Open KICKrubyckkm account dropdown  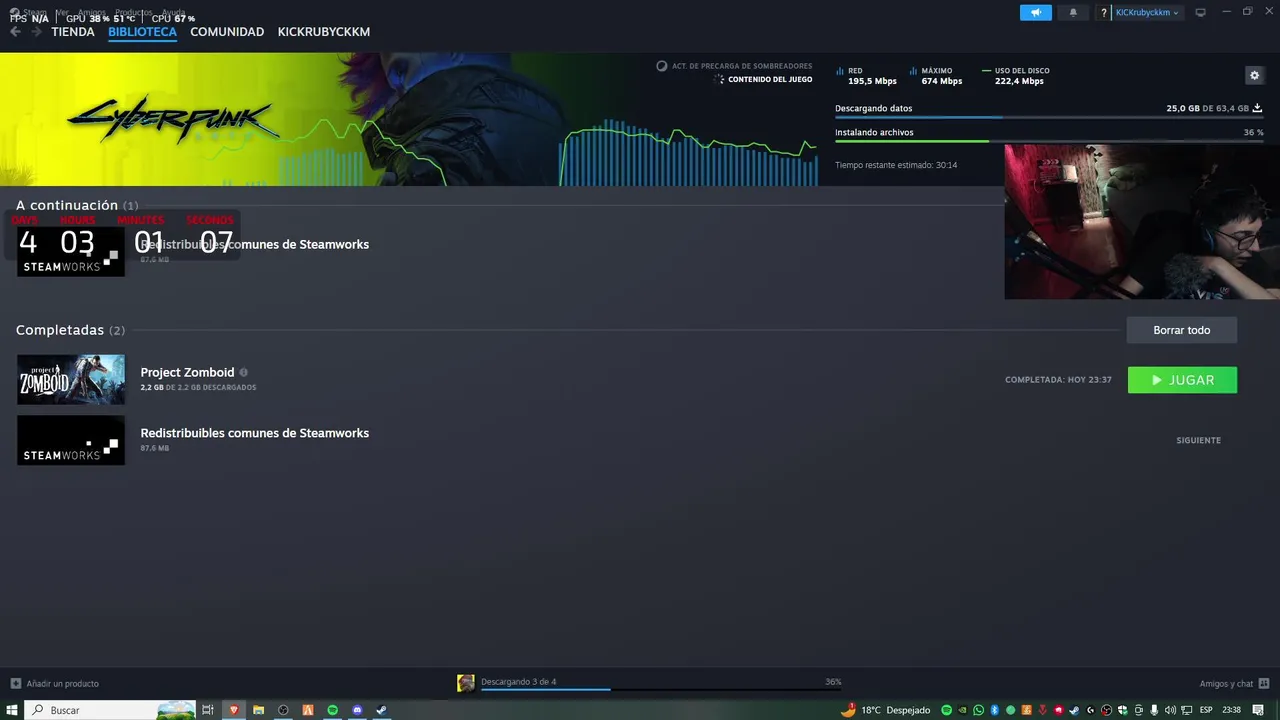[1147, 13]
